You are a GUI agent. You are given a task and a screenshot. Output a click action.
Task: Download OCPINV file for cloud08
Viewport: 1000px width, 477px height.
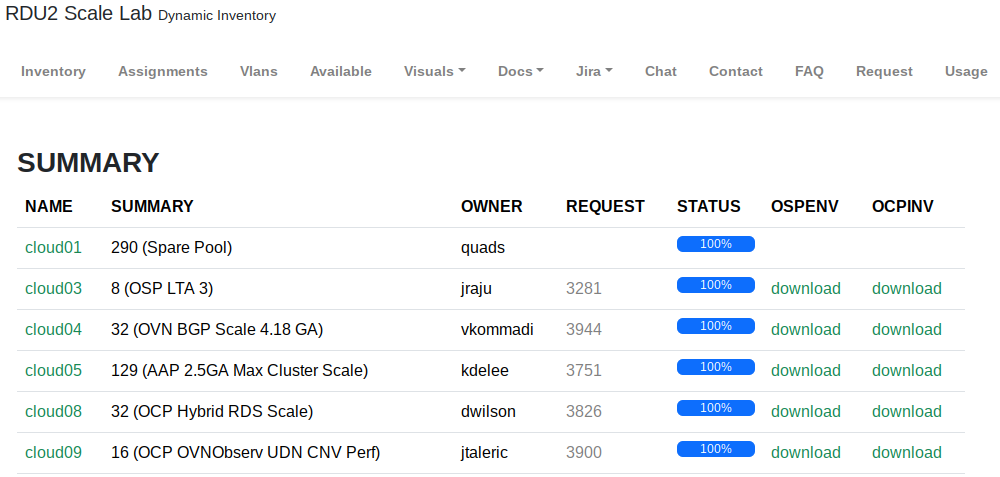[x=906, y=411]
